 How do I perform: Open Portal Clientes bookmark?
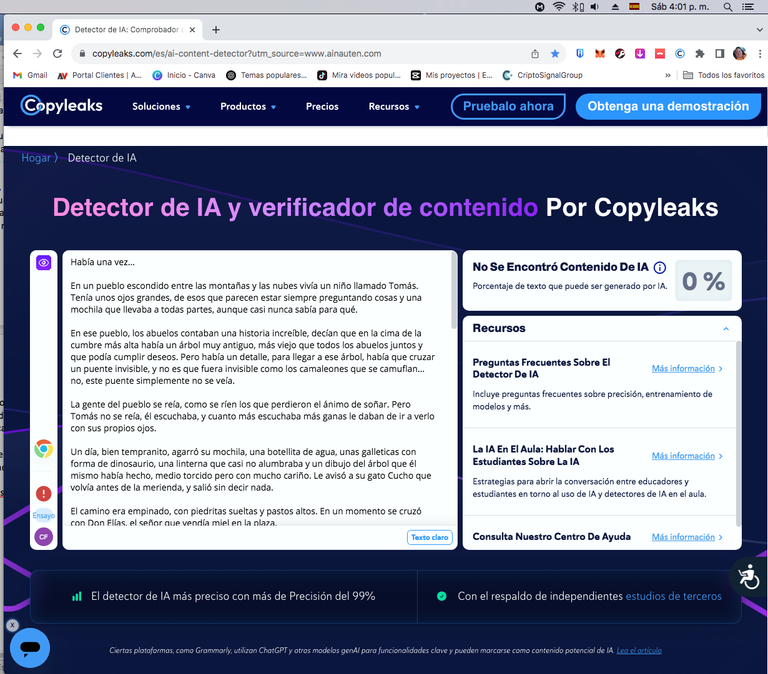point(99,75)
